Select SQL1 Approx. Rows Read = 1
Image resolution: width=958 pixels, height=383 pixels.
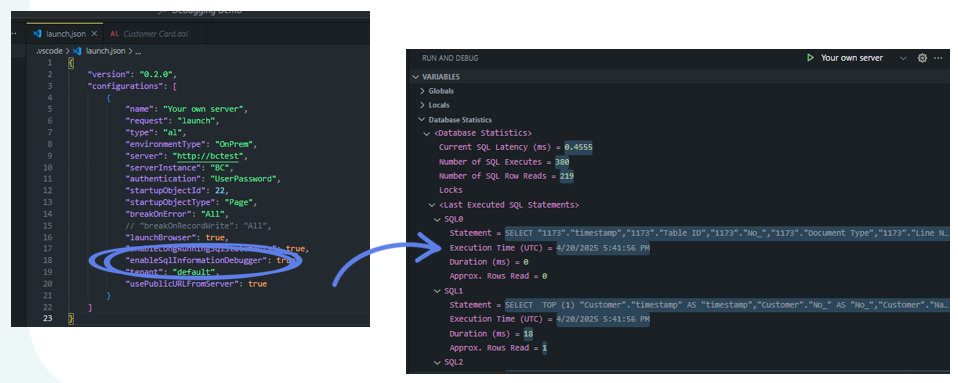click(x=499, y=348)
